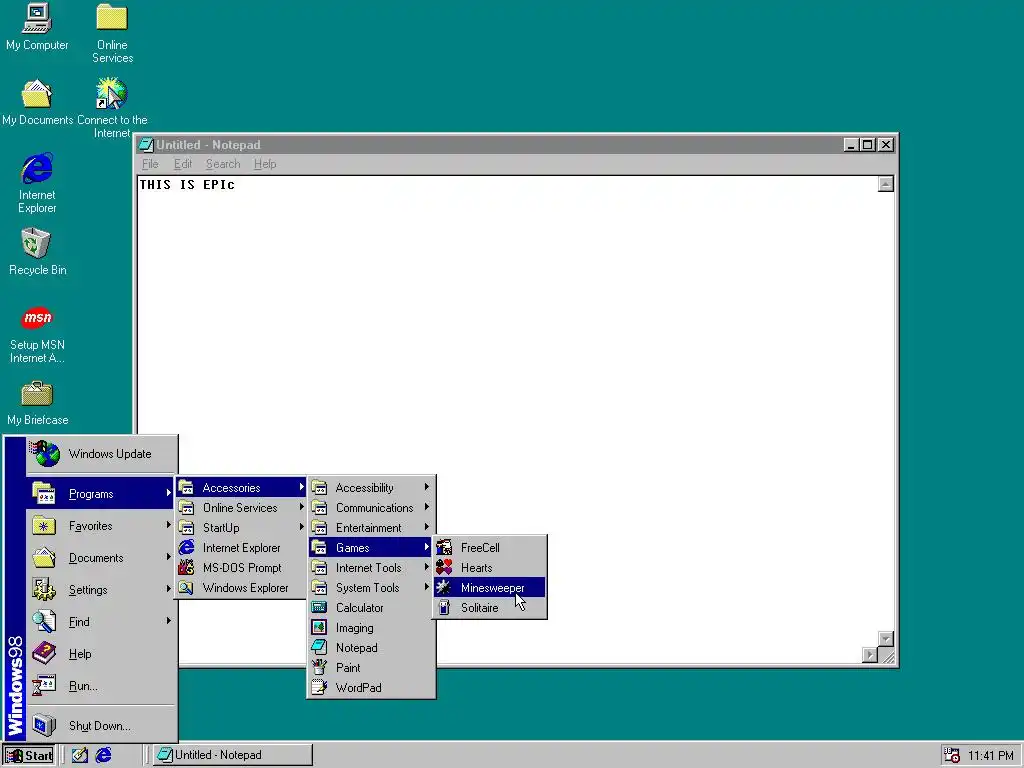Maximize the Notepad window
This screenshot has height=768, width=1024.
(868, 145)
